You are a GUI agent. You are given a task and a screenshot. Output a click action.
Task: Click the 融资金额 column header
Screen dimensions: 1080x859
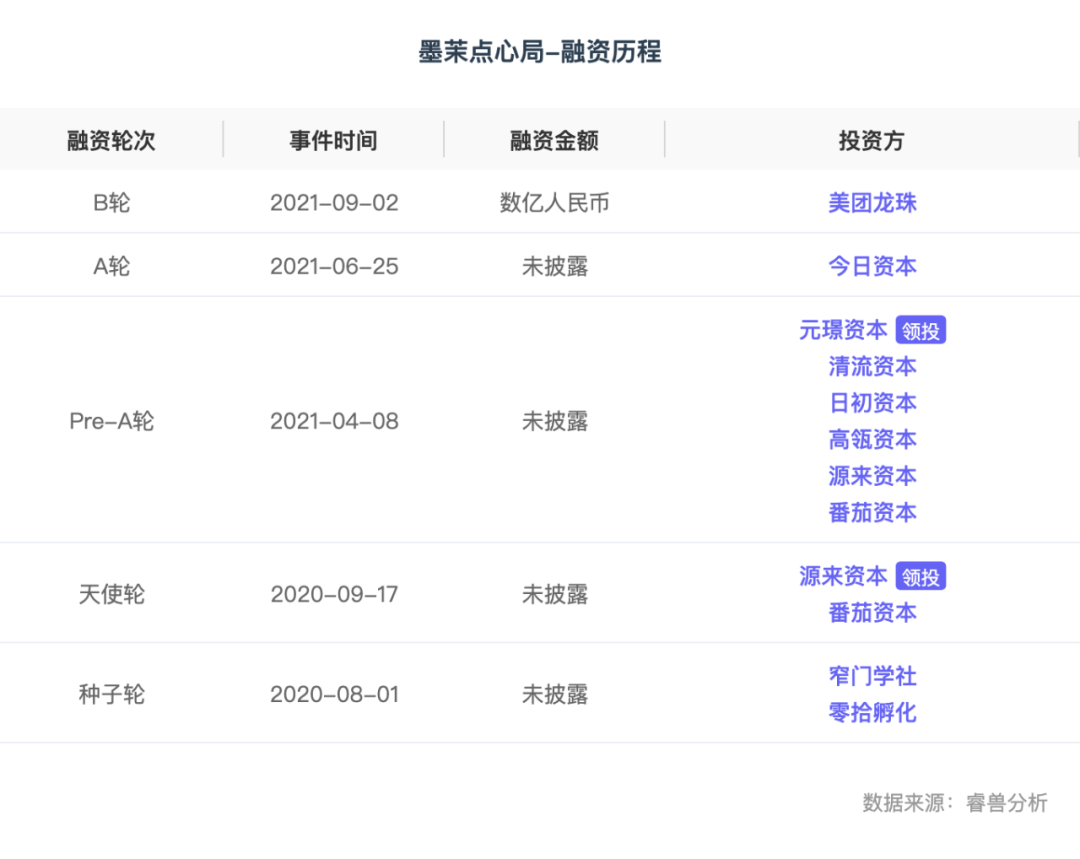[x=554, y=140]
